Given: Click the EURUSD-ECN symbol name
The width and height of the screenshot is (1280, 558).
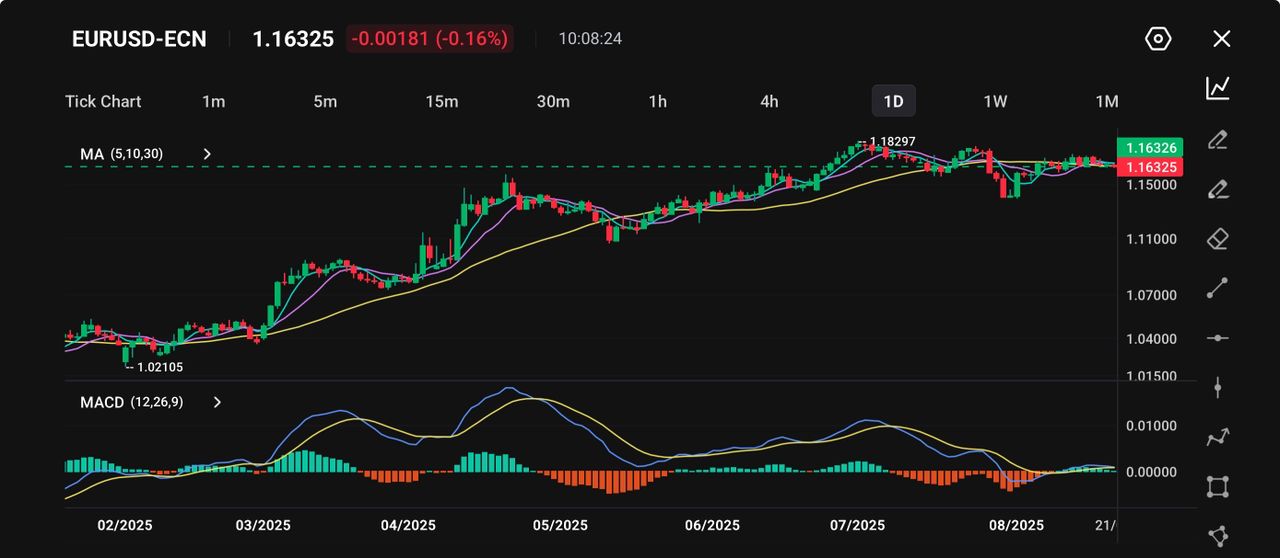Looking at the screenshot, I should coord(139,39).
